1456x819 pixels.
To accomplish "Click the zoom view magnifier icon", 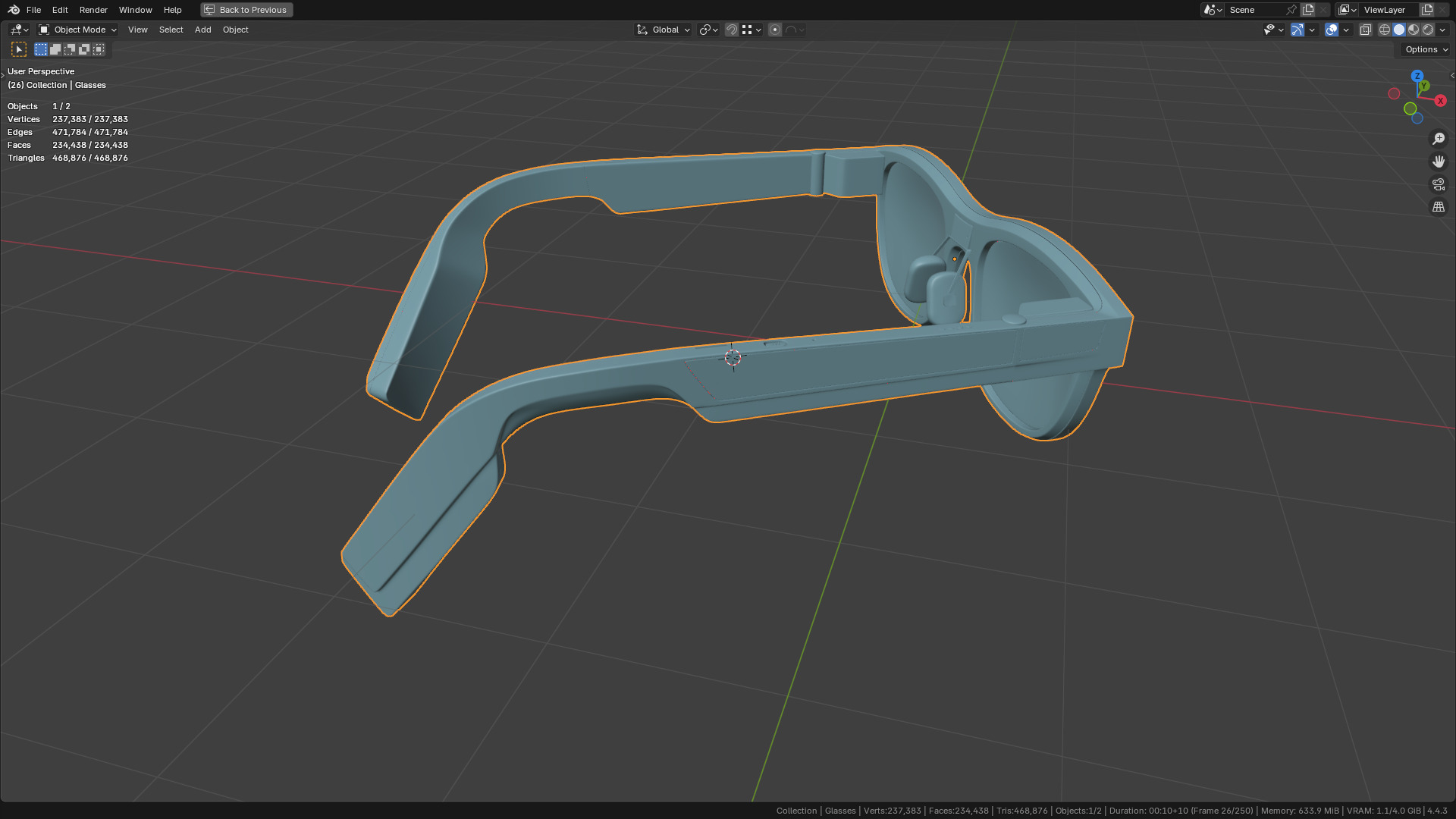I will click(x=1438, y=139).
